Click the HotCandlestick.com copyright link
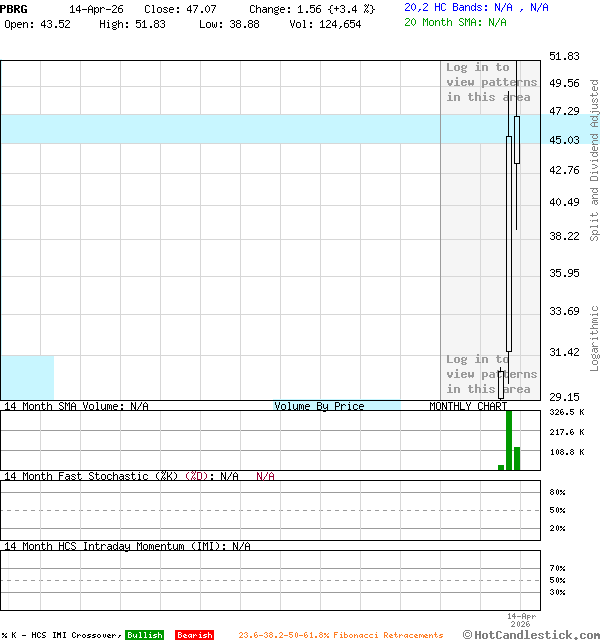Image resolution: width=600 pixels, height=640 pixels. 531,634
